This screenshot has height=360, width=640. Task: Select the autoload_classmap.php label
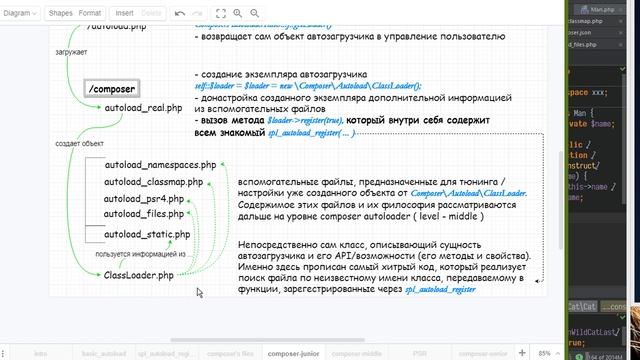153,182
